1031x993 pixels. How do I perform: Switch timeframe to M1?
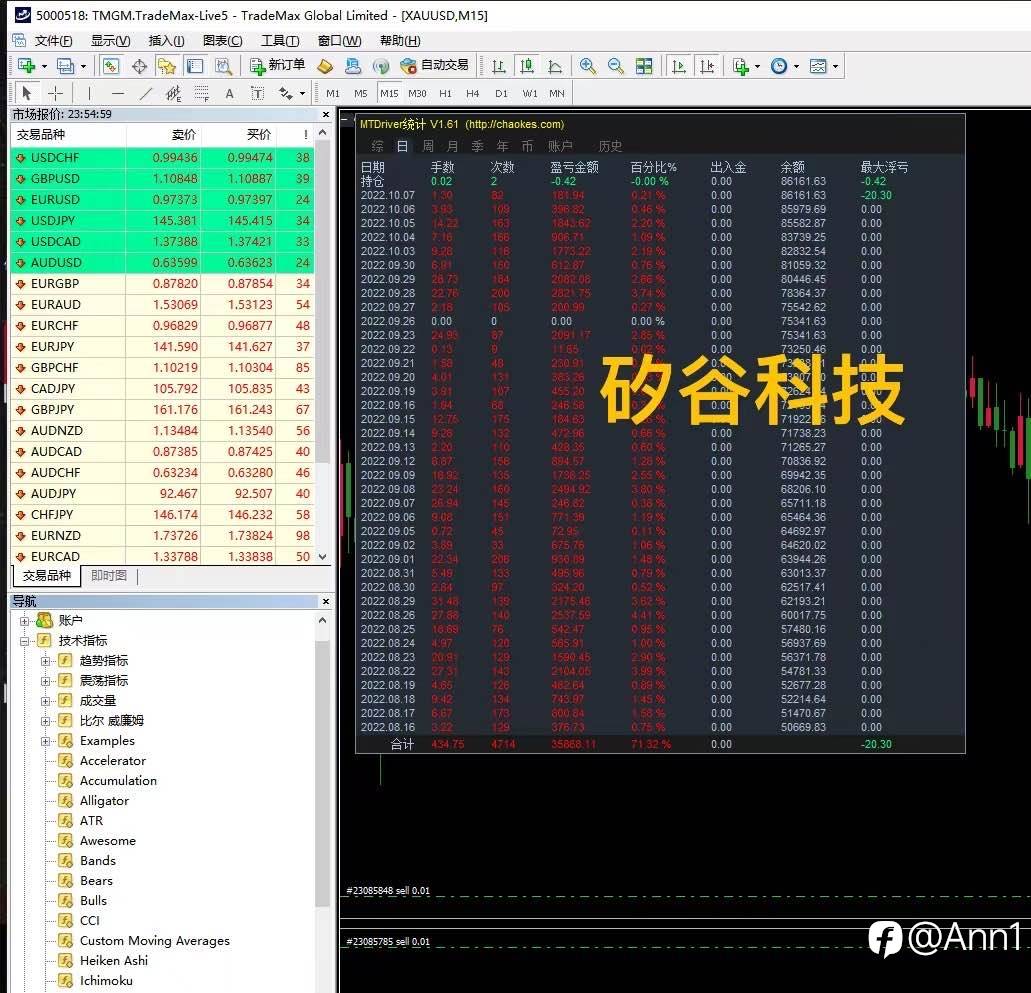tap(333, 93)
